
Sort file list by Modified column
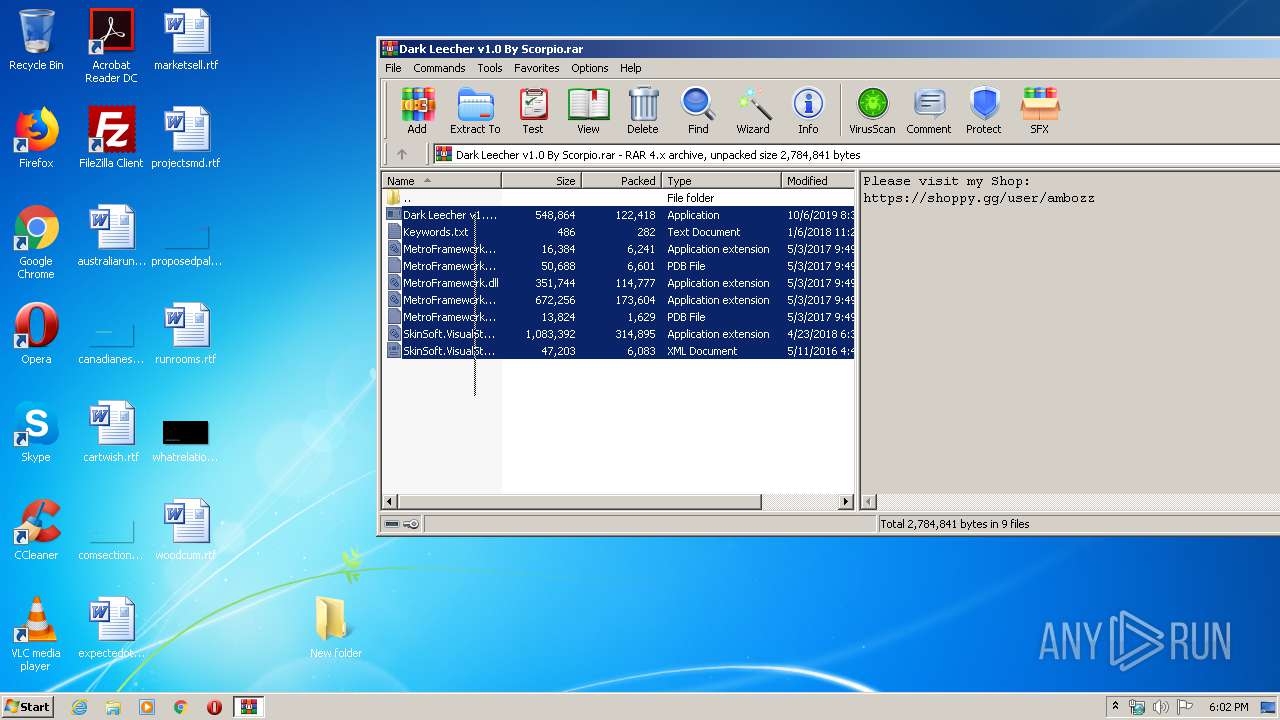[x=818, y=181]
